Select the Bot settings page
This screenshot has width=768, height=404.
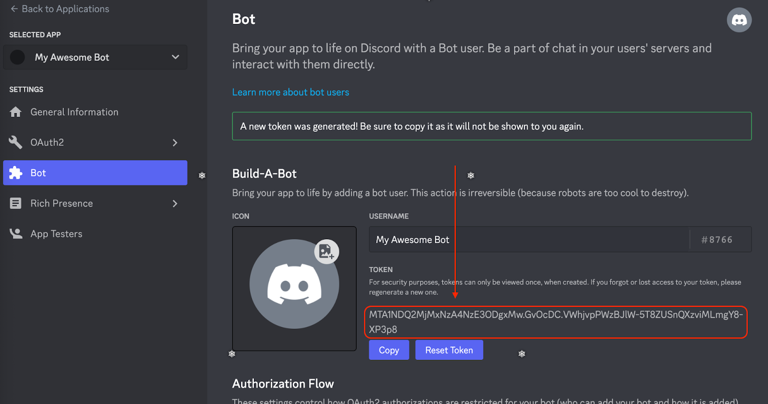(95, 173)
